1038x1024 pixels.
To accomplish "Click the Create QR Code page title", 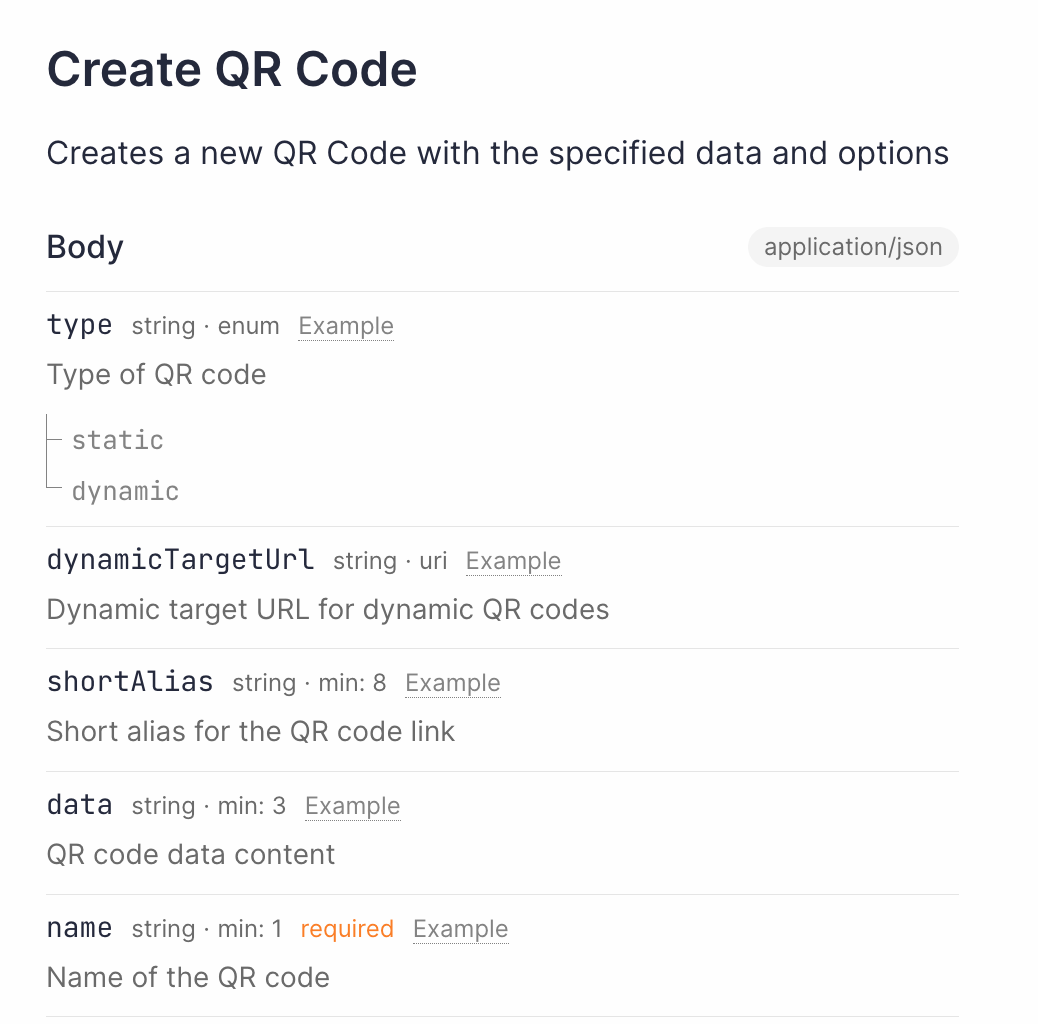I will [232, 68].
